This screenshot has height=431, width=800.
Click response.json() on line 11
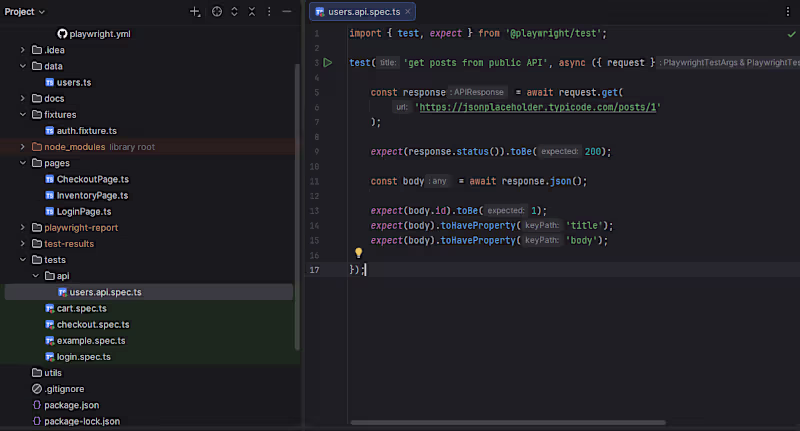542,181
